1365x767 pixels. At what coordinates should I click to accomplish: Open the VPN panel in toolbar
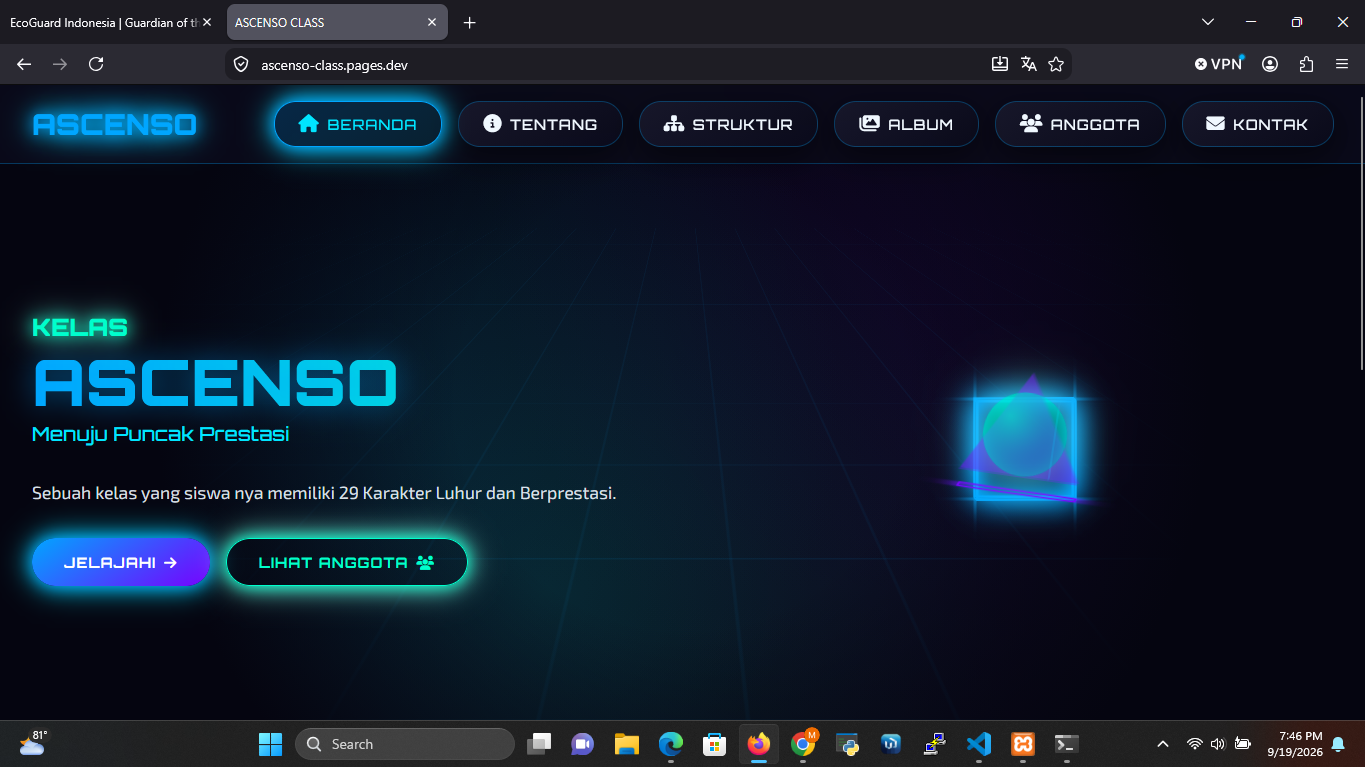[x=1218, y=64]
